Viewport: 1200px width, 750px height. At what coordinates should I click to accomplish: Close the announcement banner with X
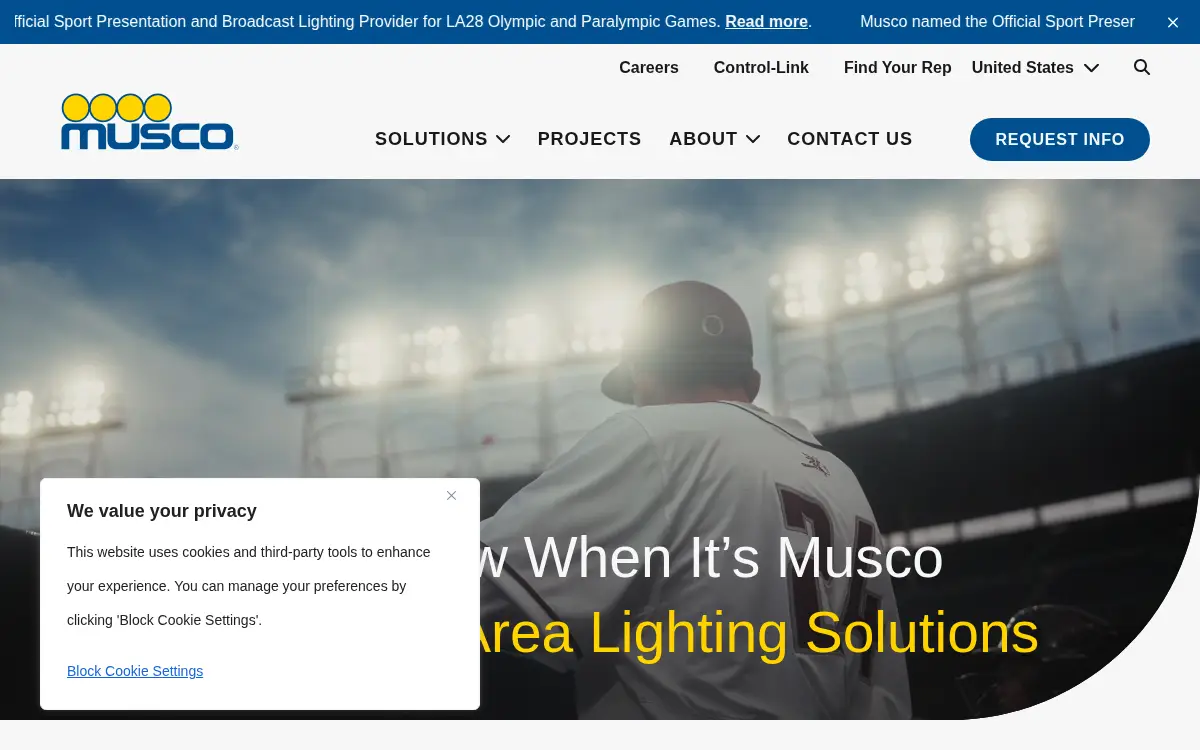click(x=1173, y=22)
